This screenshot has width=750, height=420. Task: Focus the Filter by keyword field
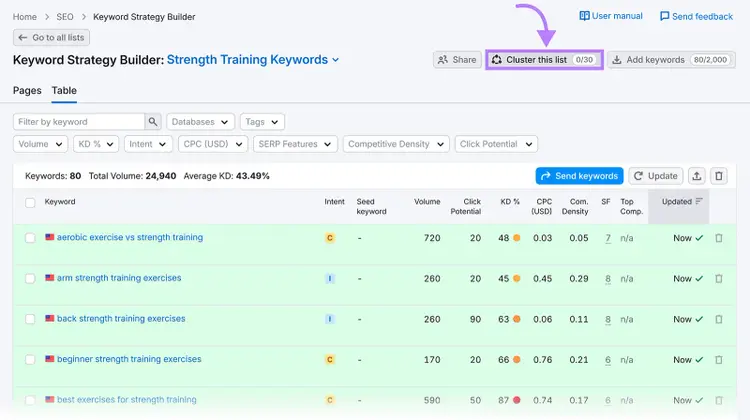point(79,122)
